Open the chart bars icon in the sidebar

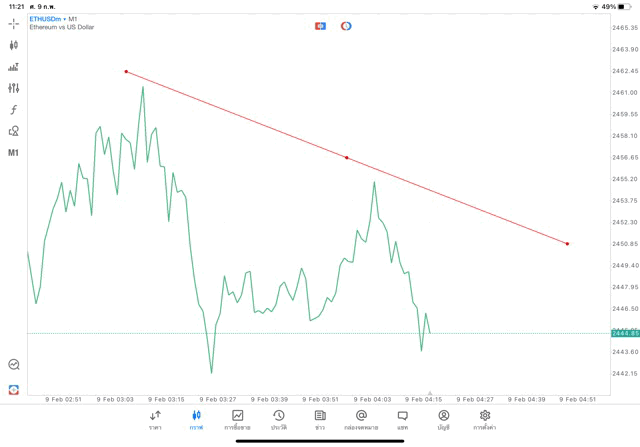tap(14, 67)
